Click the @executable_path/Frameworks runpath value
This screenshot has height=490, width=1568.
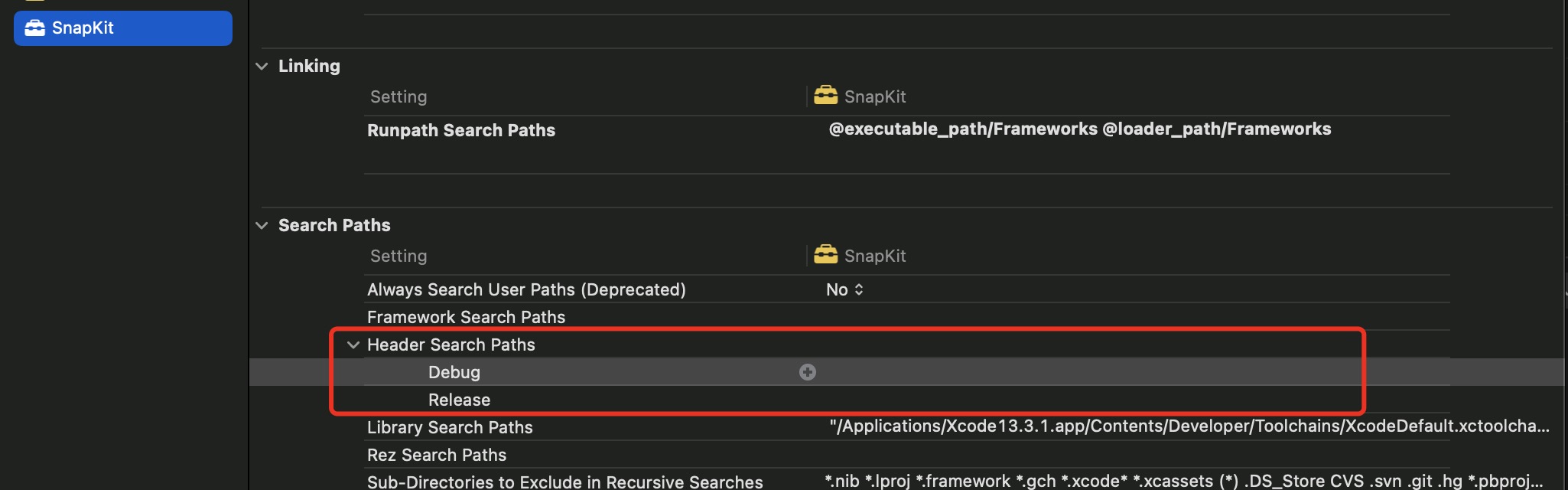(1080, 129)
